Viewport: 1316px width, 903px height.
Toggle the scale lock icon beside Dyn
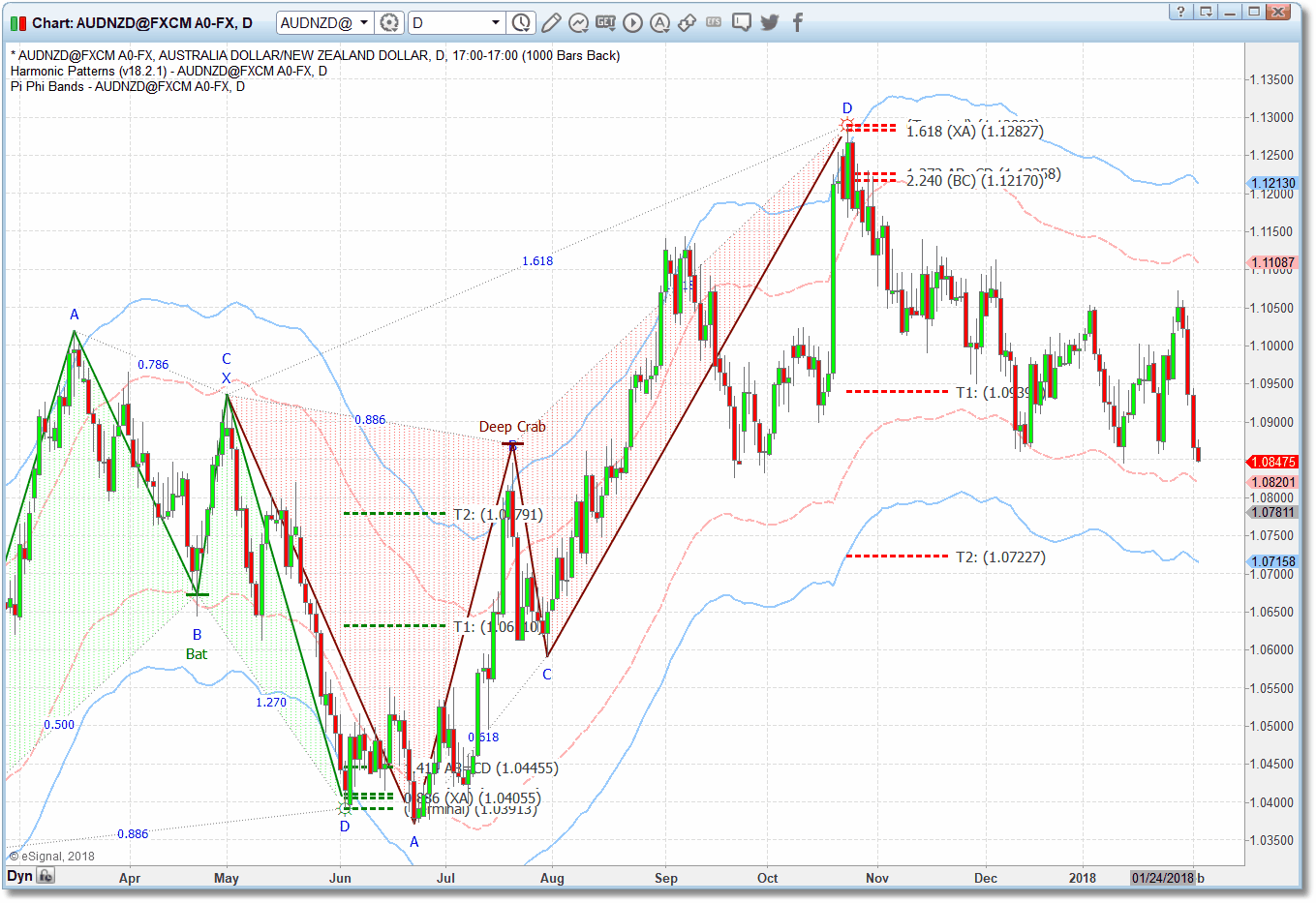(46, 876)
